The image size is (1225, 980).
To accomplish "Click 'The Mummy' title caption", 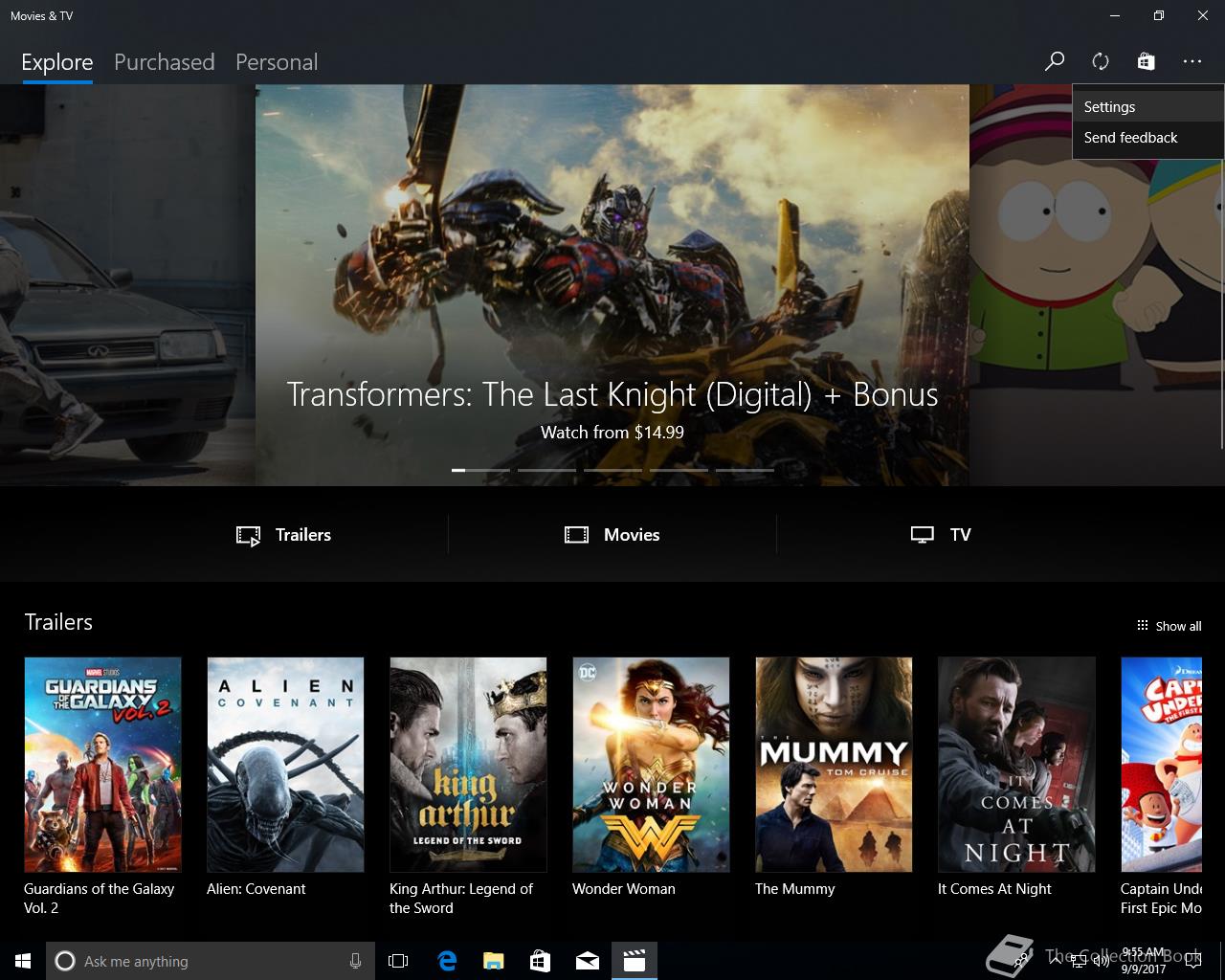I will click(x=794, y=889).
